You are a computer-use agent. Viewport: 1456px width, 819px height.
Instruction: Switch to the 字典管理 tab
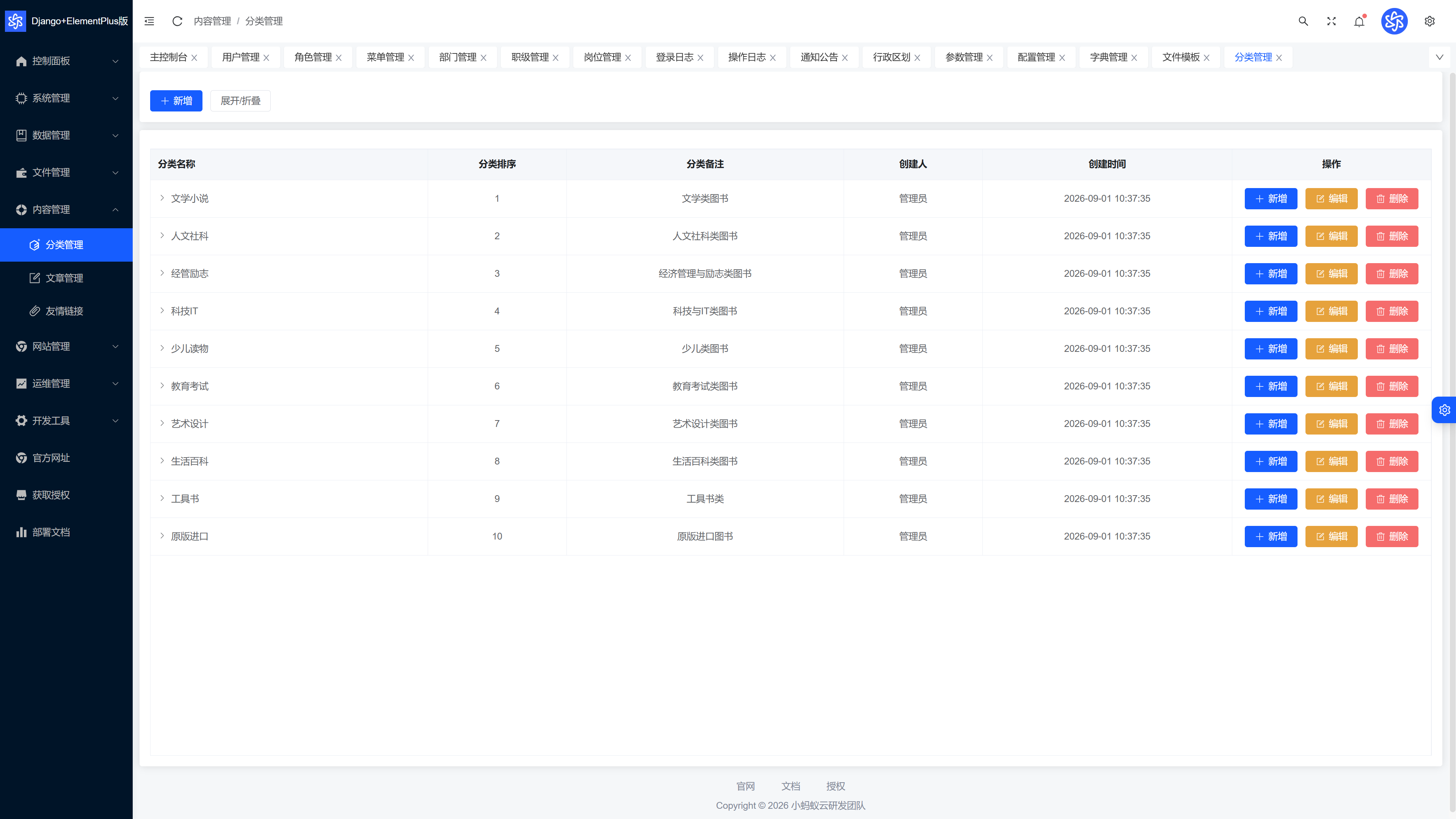(1108, 57)
